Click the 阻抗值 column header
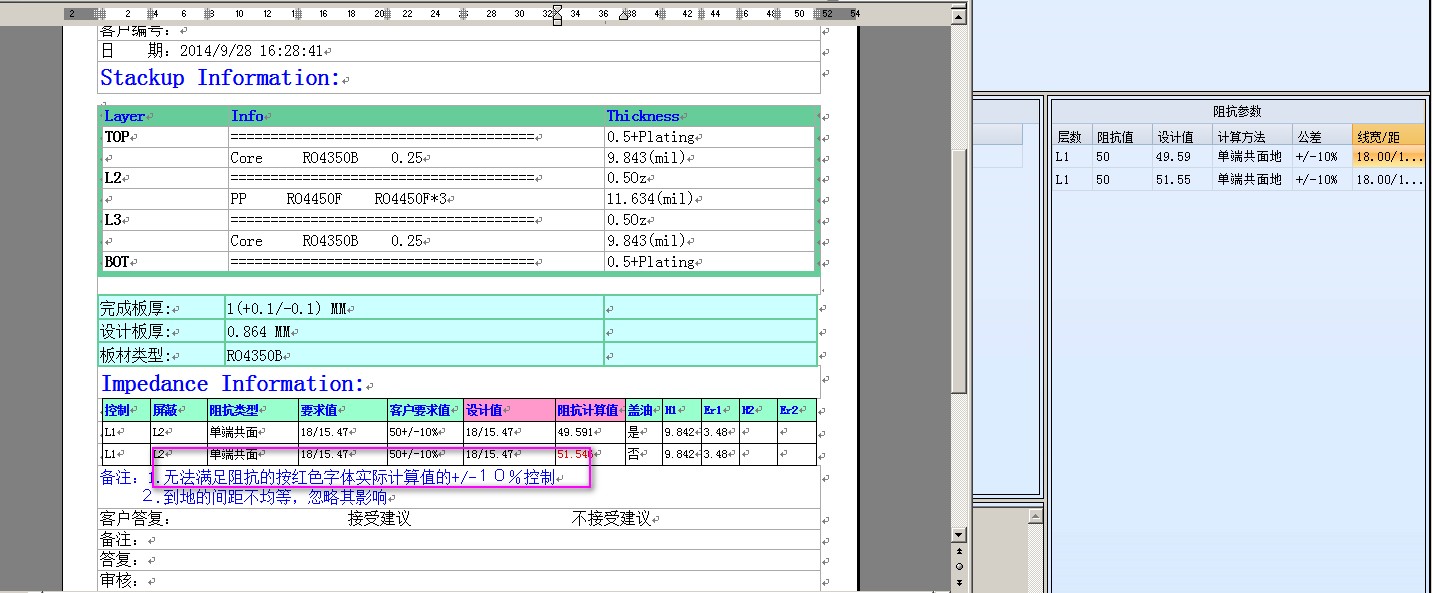This screenshot has height=593, width=1433. tap(1121, 136)
